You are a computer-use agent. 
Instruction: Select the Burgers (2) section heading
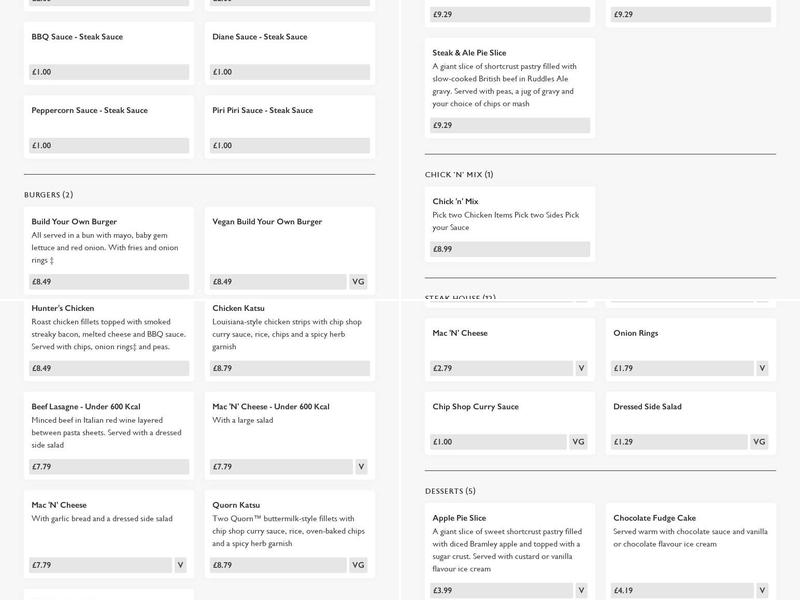click(48, 195)
